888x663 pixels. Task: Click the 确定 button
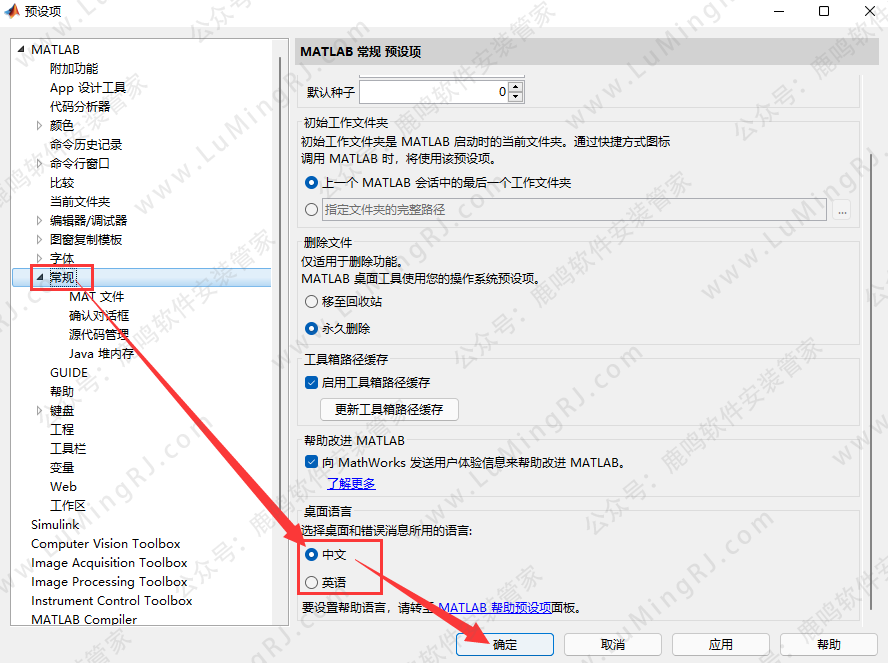[x=505, y=645]
